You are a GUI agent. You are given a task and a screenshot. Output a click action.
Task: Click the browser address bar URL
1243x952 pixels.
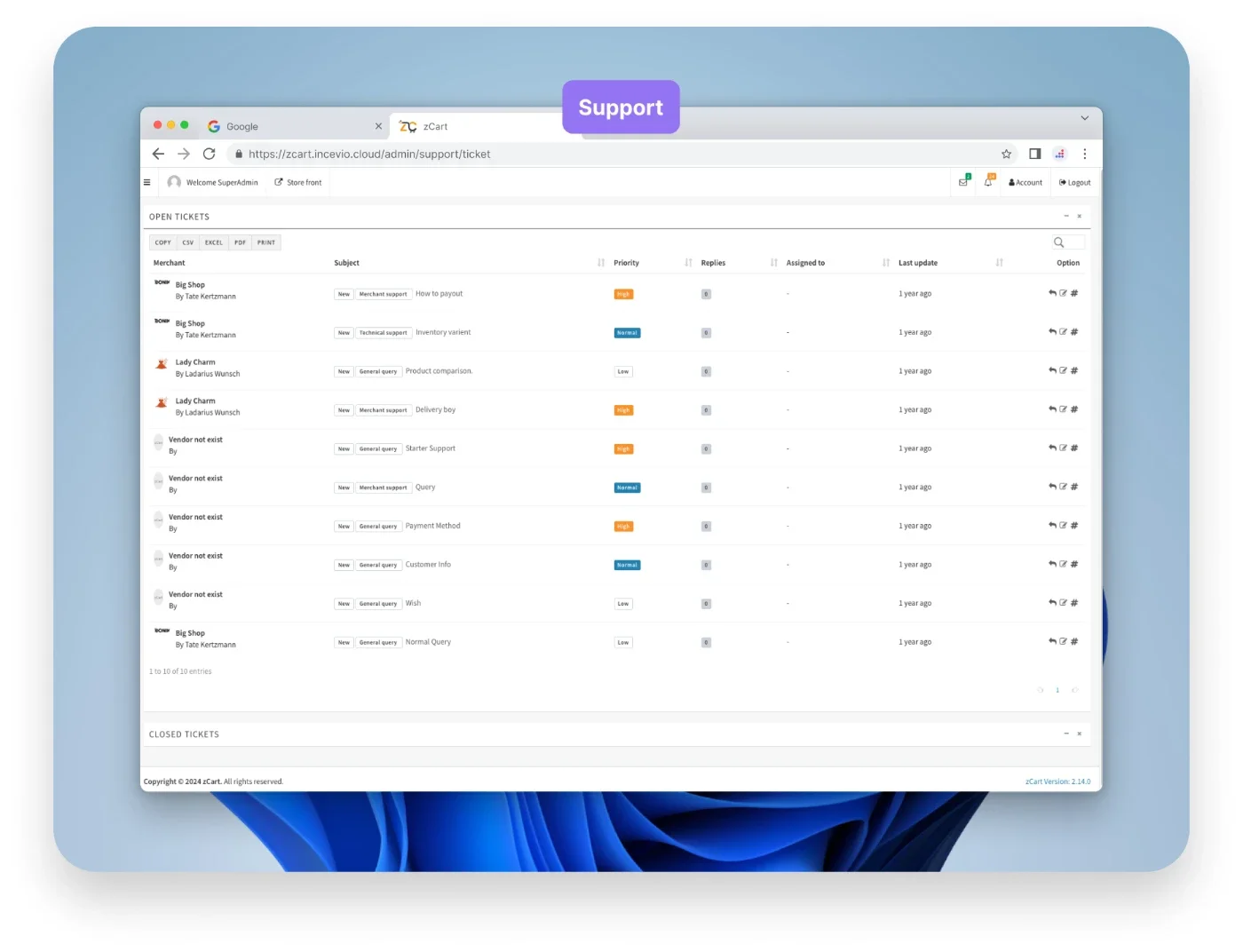pos(369,154)
